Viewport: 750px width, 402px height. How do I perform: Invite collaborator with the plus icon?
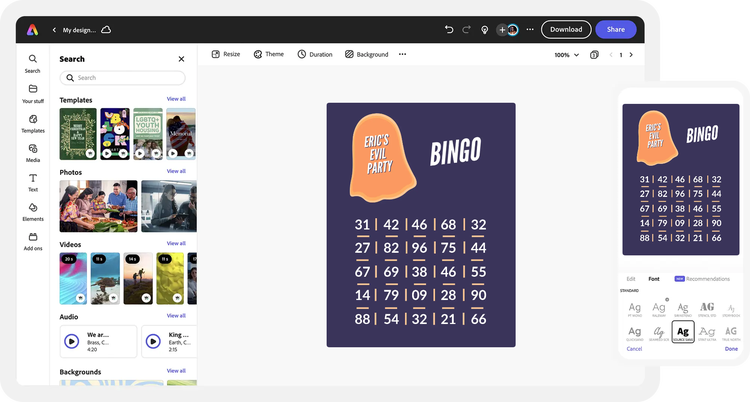pos(502,30)
